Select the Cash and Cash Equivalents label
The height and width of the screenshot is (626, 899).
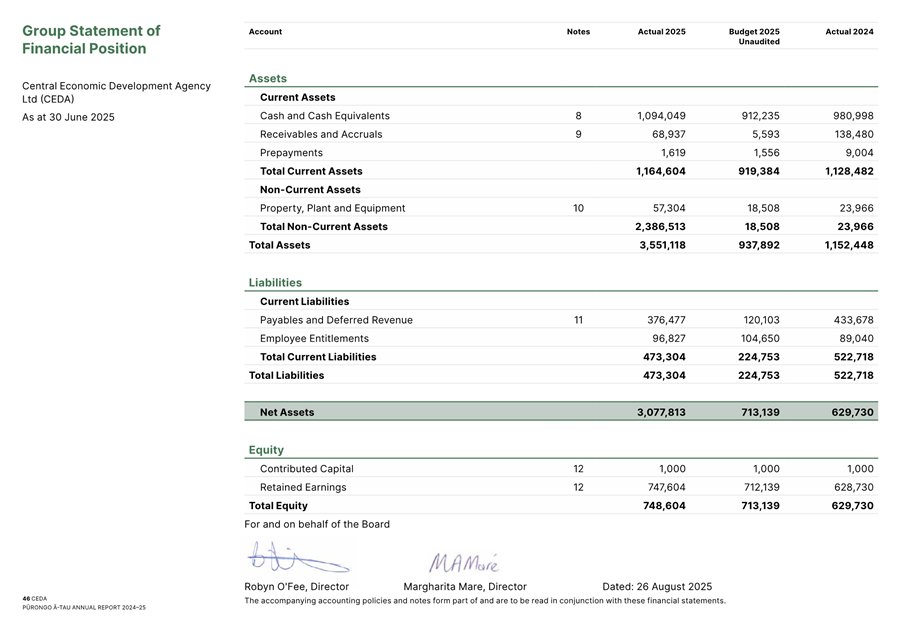[324, 116]
